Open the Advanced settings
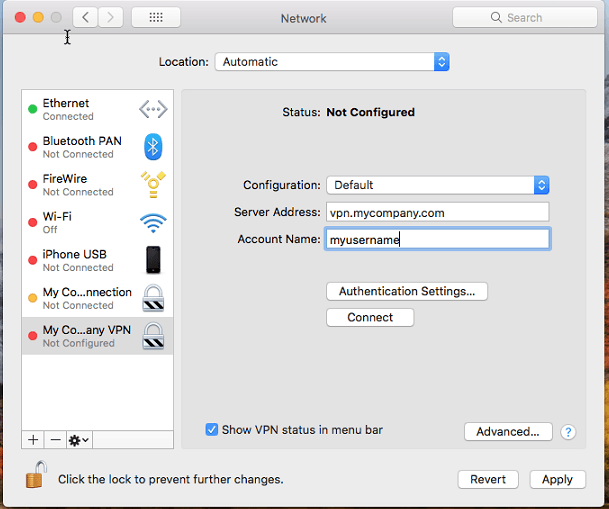 (x=508, y=432)
